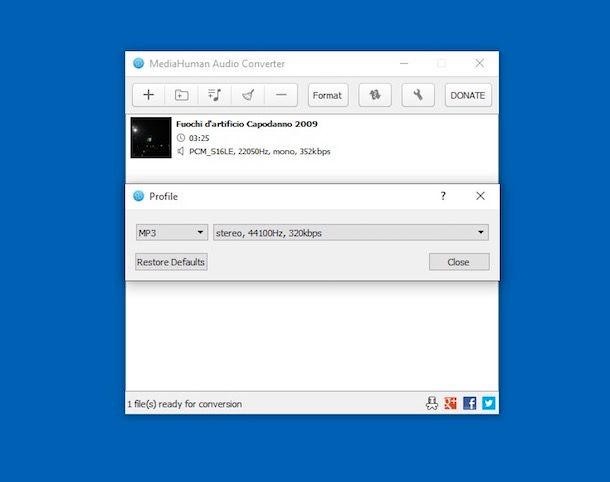This screenshot has height=482, width=610.
Task: Start conversion with the arrows icon
Action: coord(375,95)
